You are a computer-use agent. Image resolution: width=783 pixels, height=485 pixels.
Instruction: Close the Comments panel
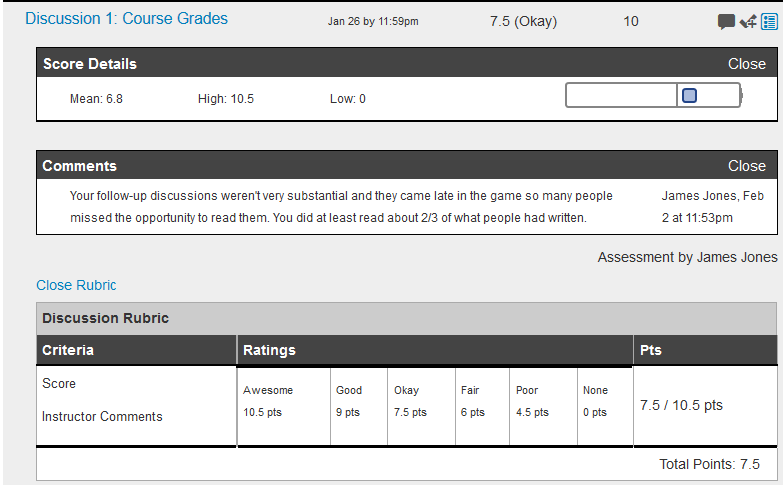pyautogui.click(x=746, y=166)
